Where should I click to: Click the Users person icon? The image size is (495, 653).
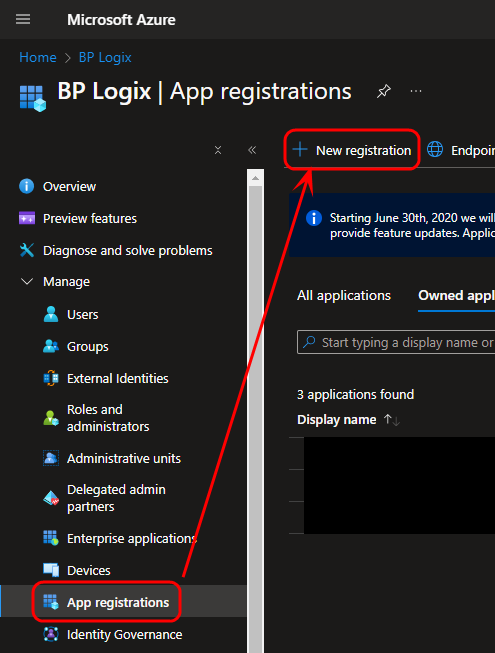[x=51, y=314]
